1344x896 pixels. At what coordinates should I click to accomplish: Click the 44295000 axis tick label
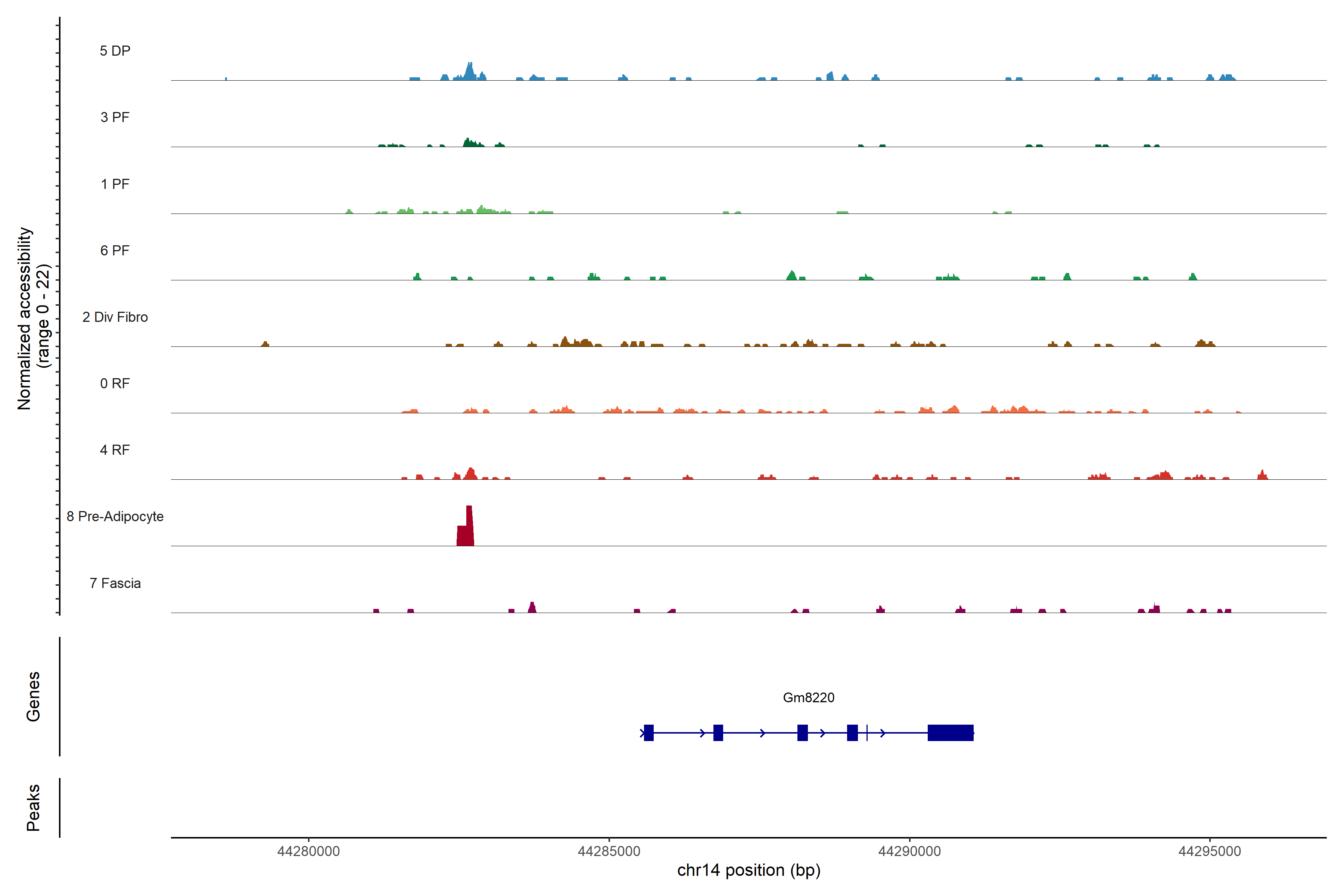point(1210,852)
